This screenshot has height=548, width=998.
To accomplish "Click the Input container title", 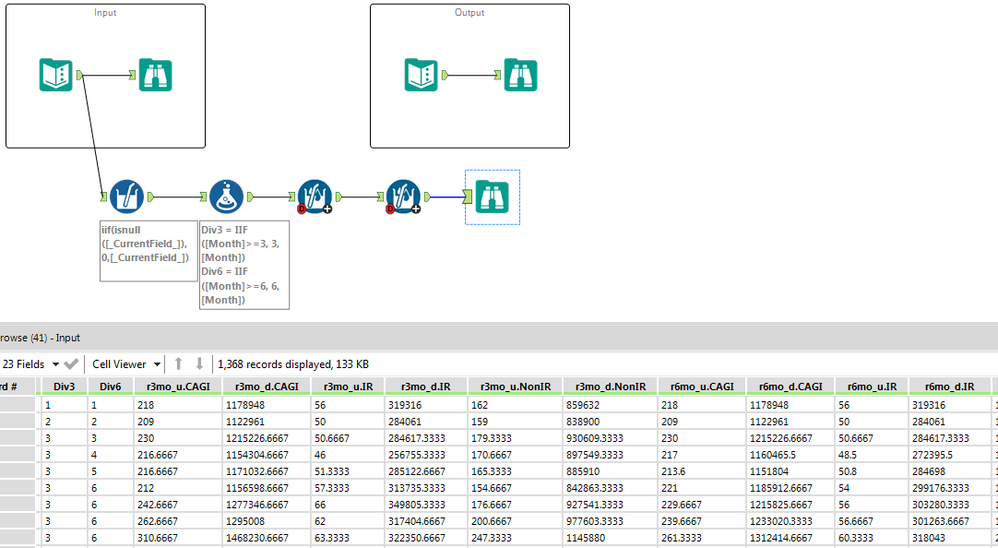I will point(105,13).
